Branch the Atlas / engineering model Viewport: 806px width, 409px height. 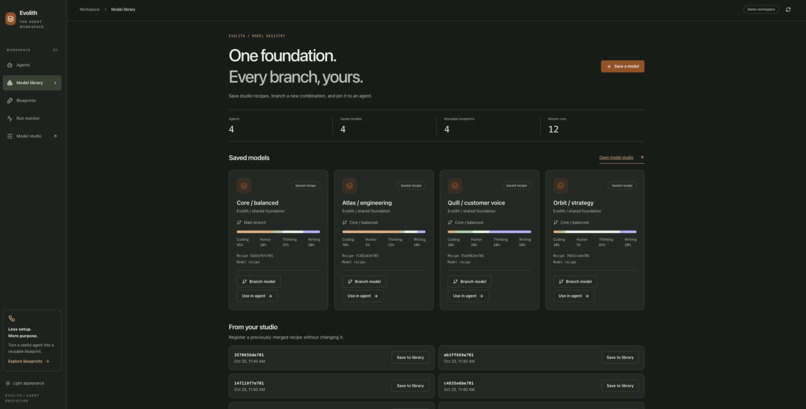click(364, 282)
